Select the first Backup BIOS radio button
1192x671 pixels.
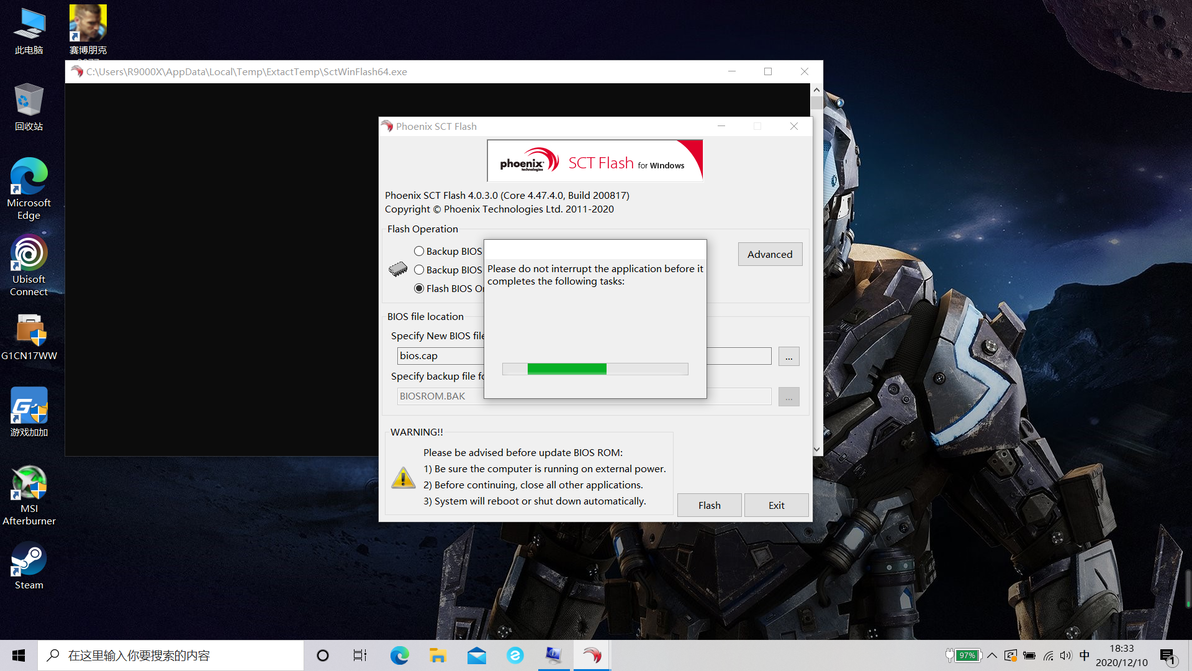pyautogui.click(x=419, y=251)
